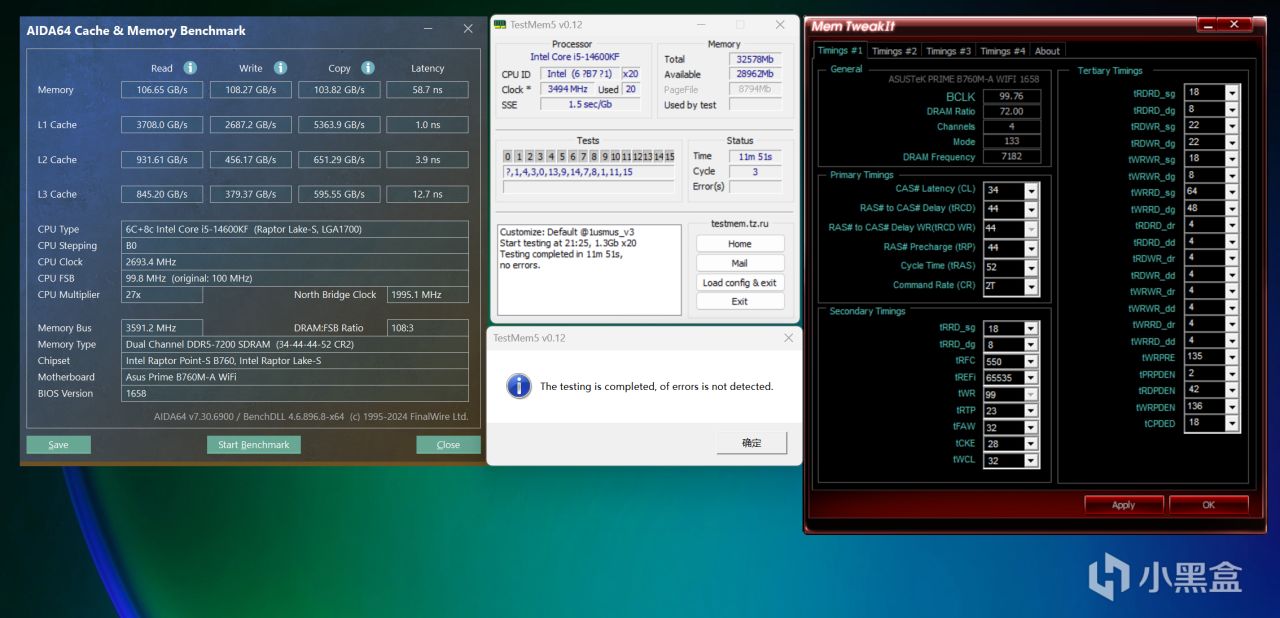Click the TestMem5 title bar app icon
Screen dimensions: 1280x618
tap(500, 24)
